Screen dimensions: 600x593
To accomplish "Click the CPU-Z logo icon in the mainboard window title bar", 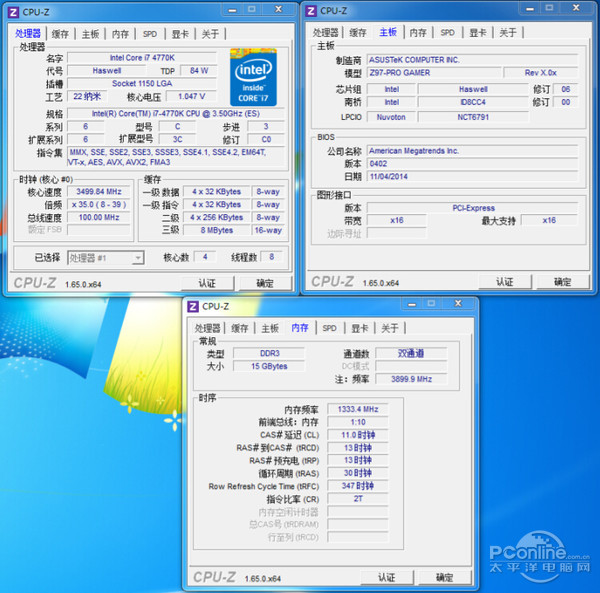I will tap(311, 11).
